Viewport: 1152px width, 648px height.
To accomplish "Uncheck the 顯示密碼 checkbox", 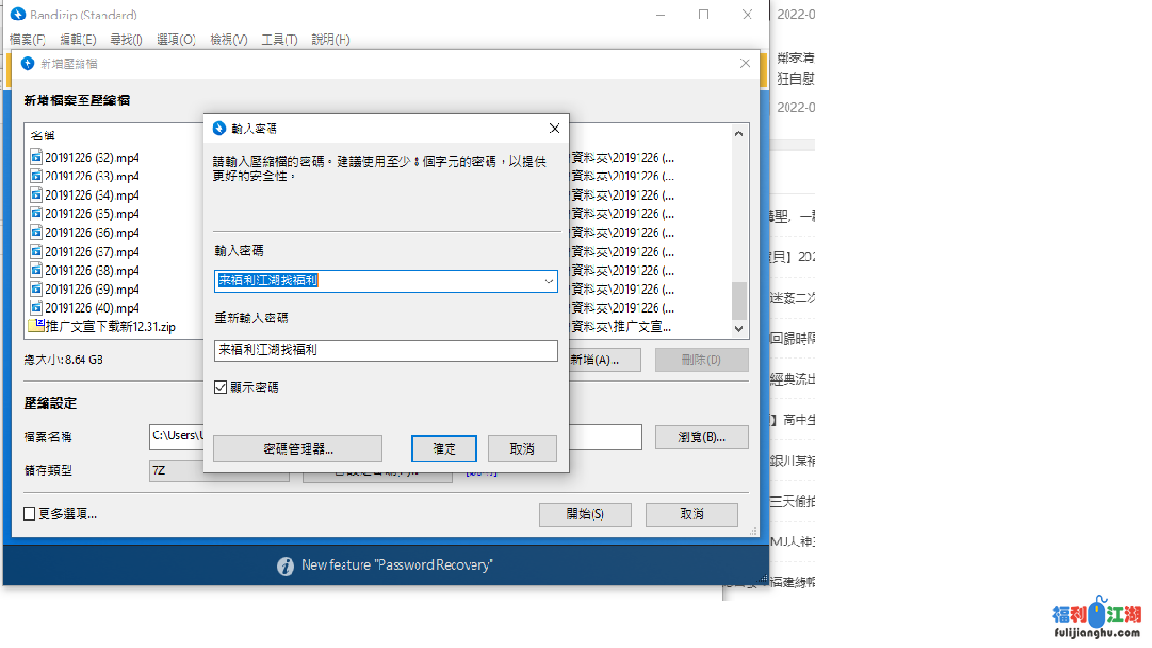I will point(221,387).
